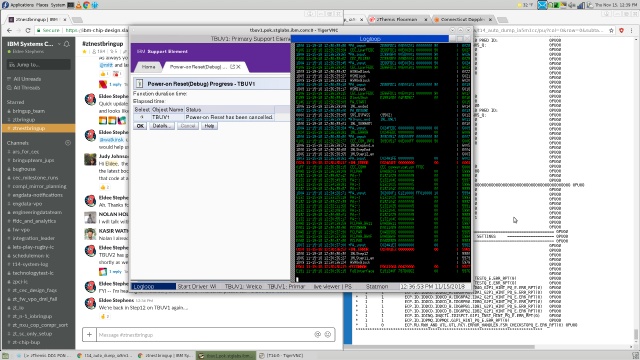Open the bringup_team starred channel
The image size is (640, 360).
29,111
